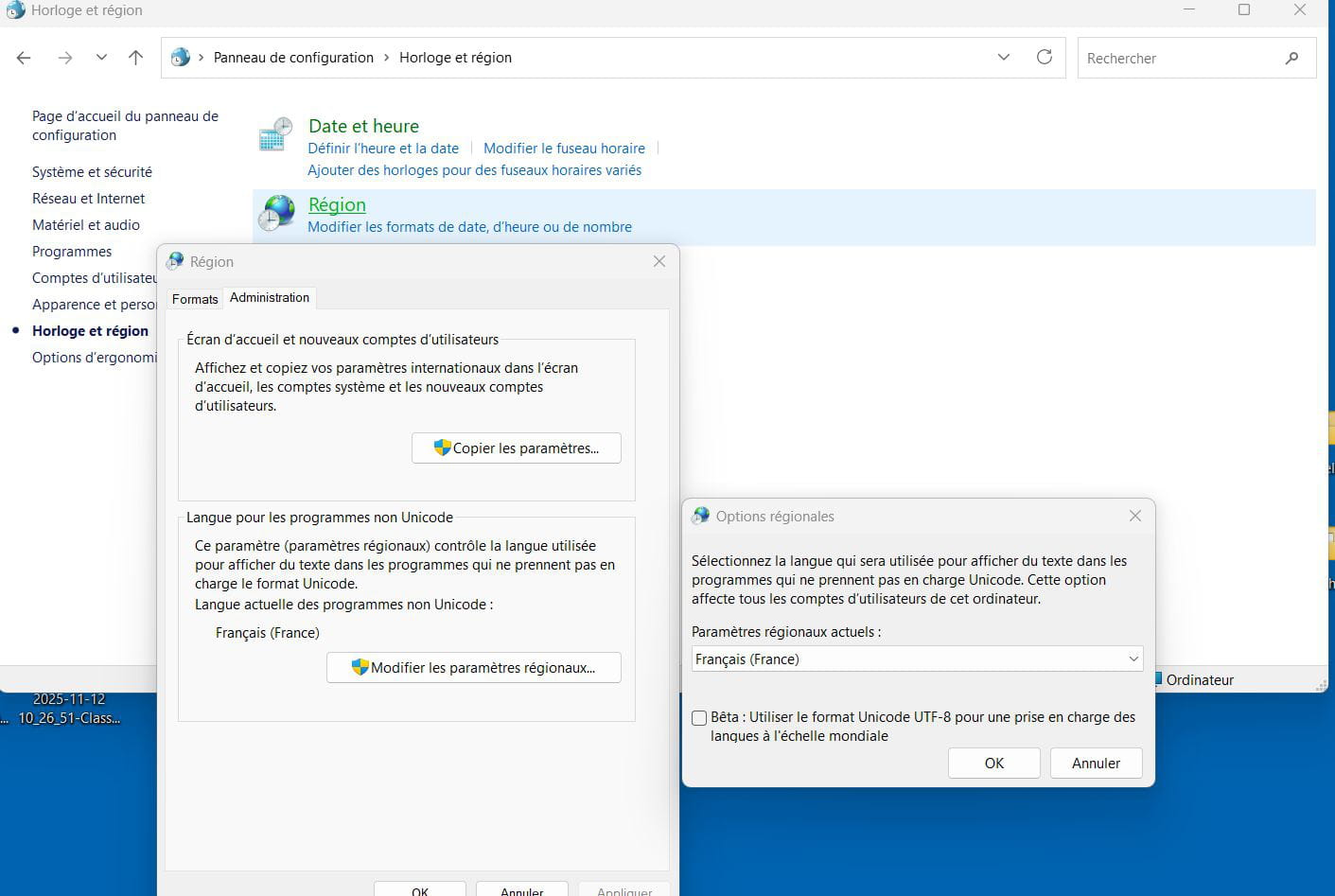
Task: Open Système et sécurité in sidebar
Action: pyautogui.click(x=92, y=172)
